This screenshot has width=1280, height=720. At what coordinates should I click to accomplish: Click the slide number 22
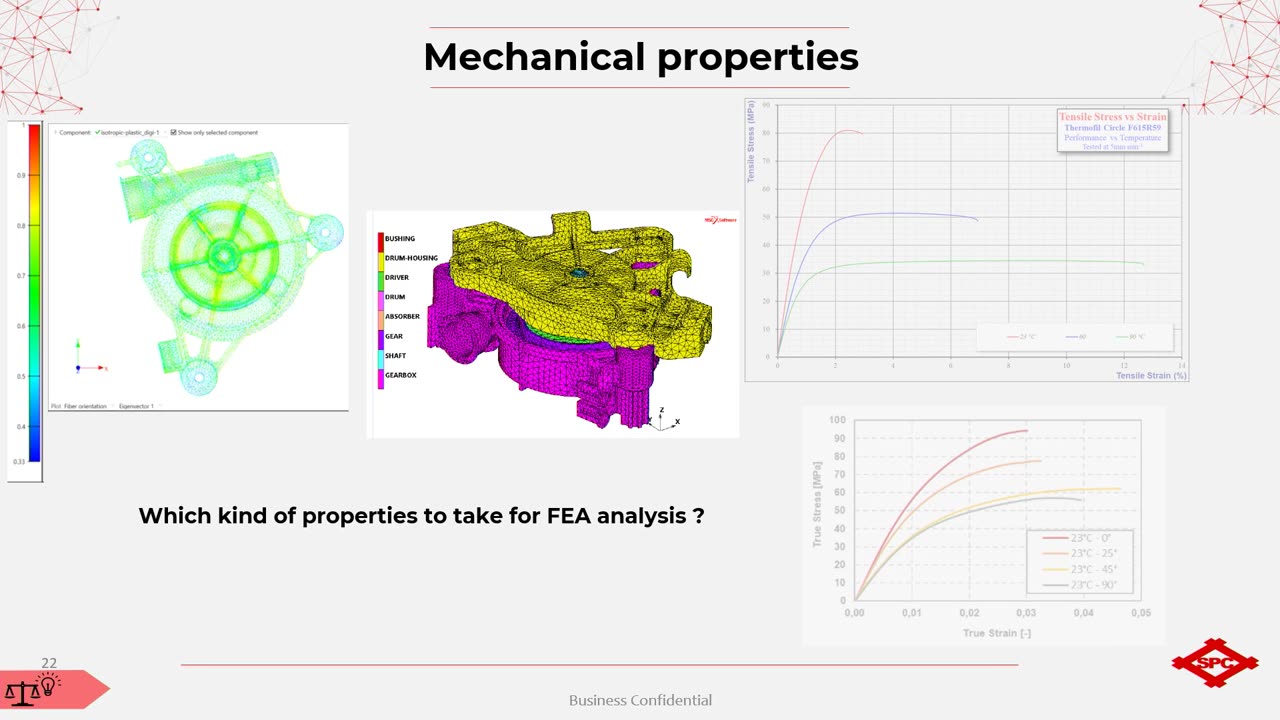click(49, 663)
